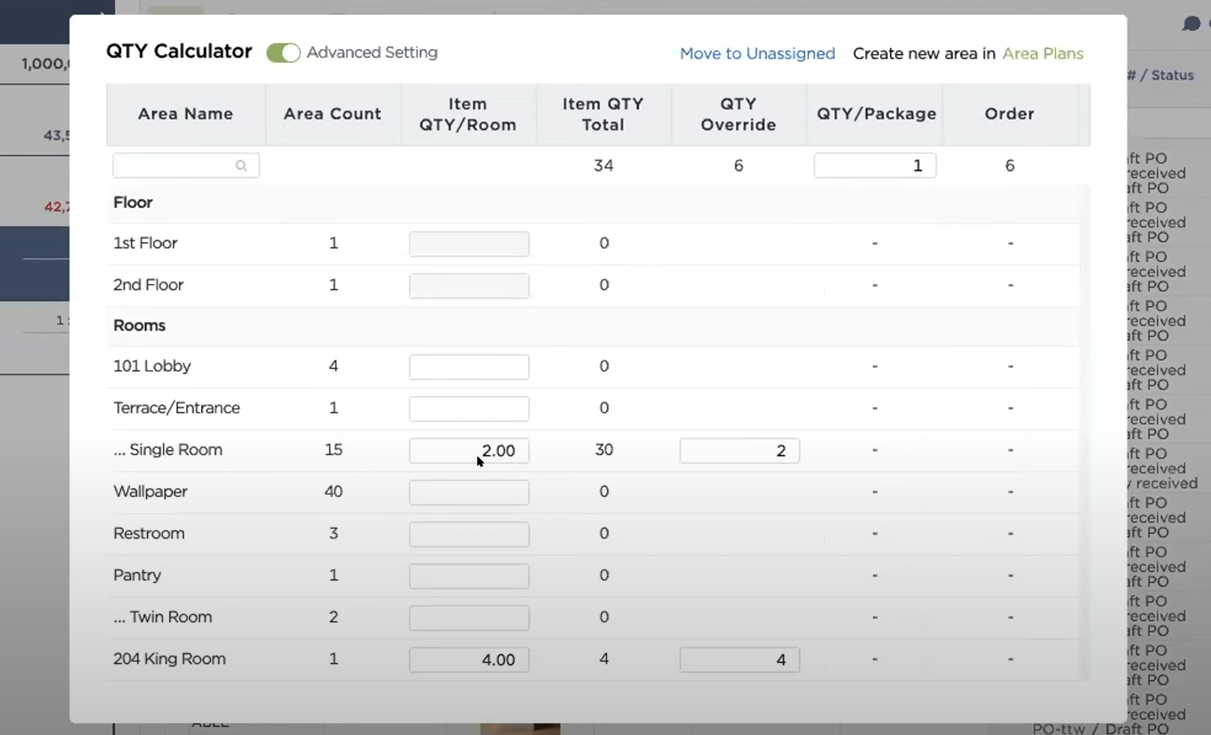Click Item QTY/Room field for 101 Lobby
This screenshot has width=1211, height=735.
[x=468, y=367]
